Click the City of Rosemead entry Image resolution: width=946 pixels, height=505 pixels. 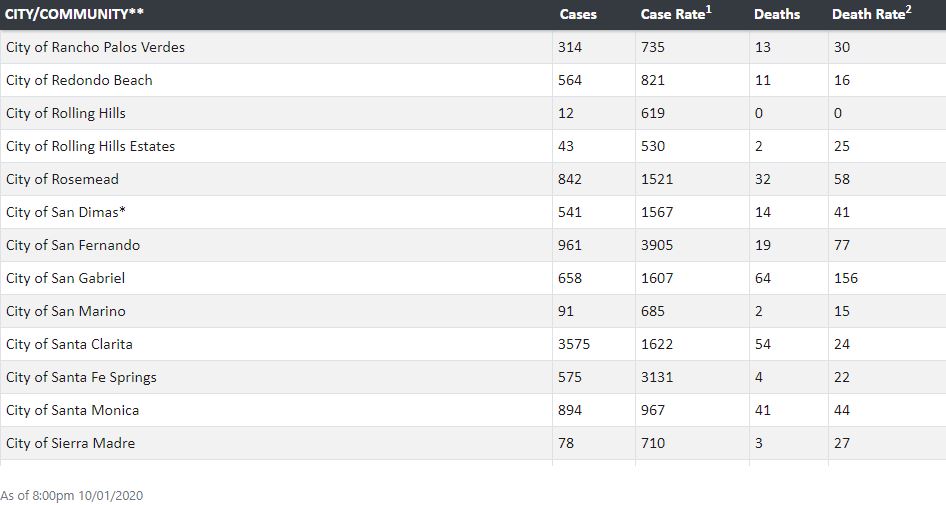(62, 179)
